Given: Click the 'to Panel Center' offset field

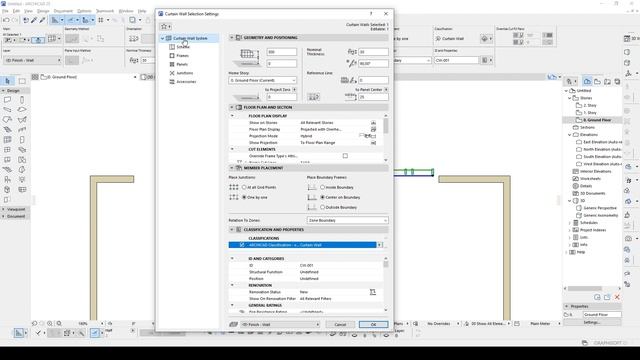Looking at the screenshot, I should [x=373, y=97].
